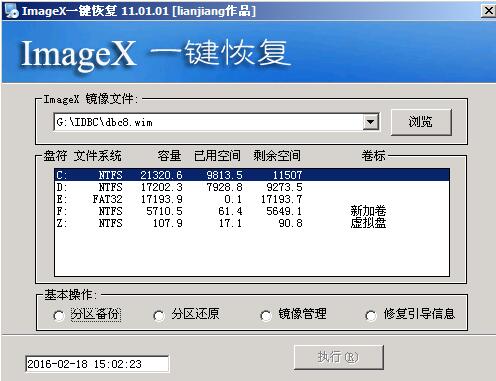Select the 镜像管理 radio button
Screen dimensions: 496x381
coord(266,315)
